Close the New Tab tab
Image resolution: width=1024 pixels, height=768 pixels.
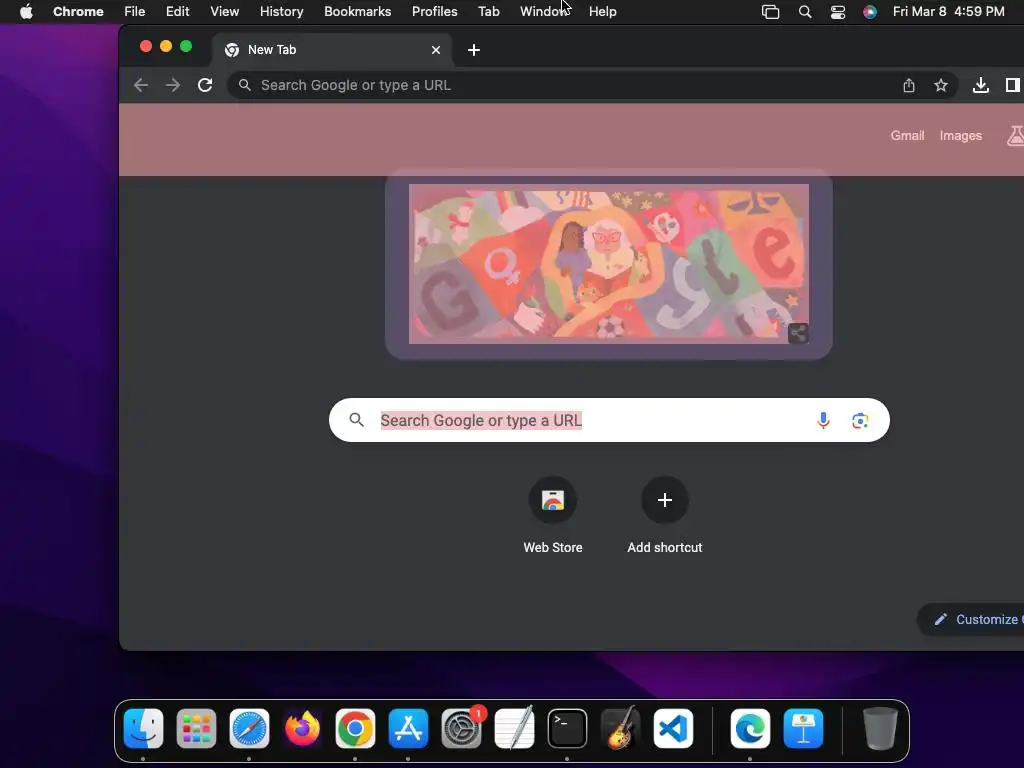click(436, 50)
